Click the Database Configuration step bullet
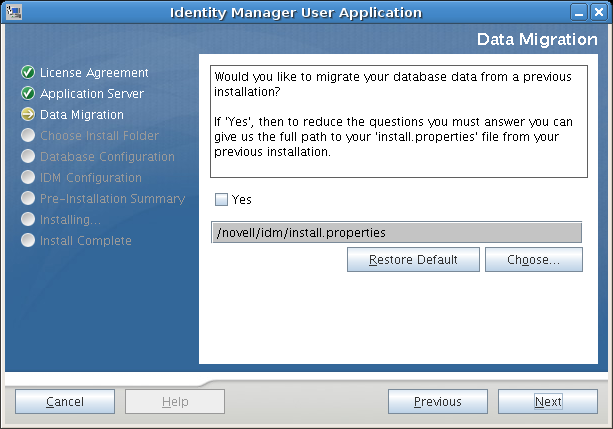613x429 pixels. [x=28, y=157]
